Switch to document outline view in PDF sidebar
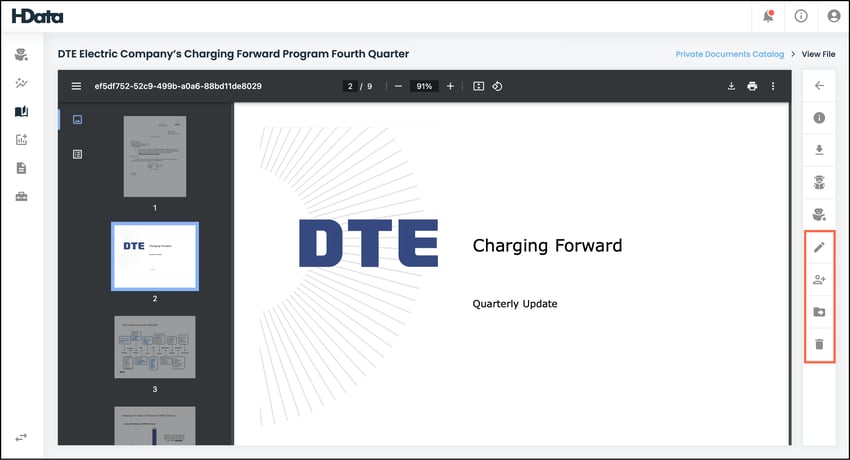This screenshot has height=460, width=850. pyautogui.click(x=78, y=154)
